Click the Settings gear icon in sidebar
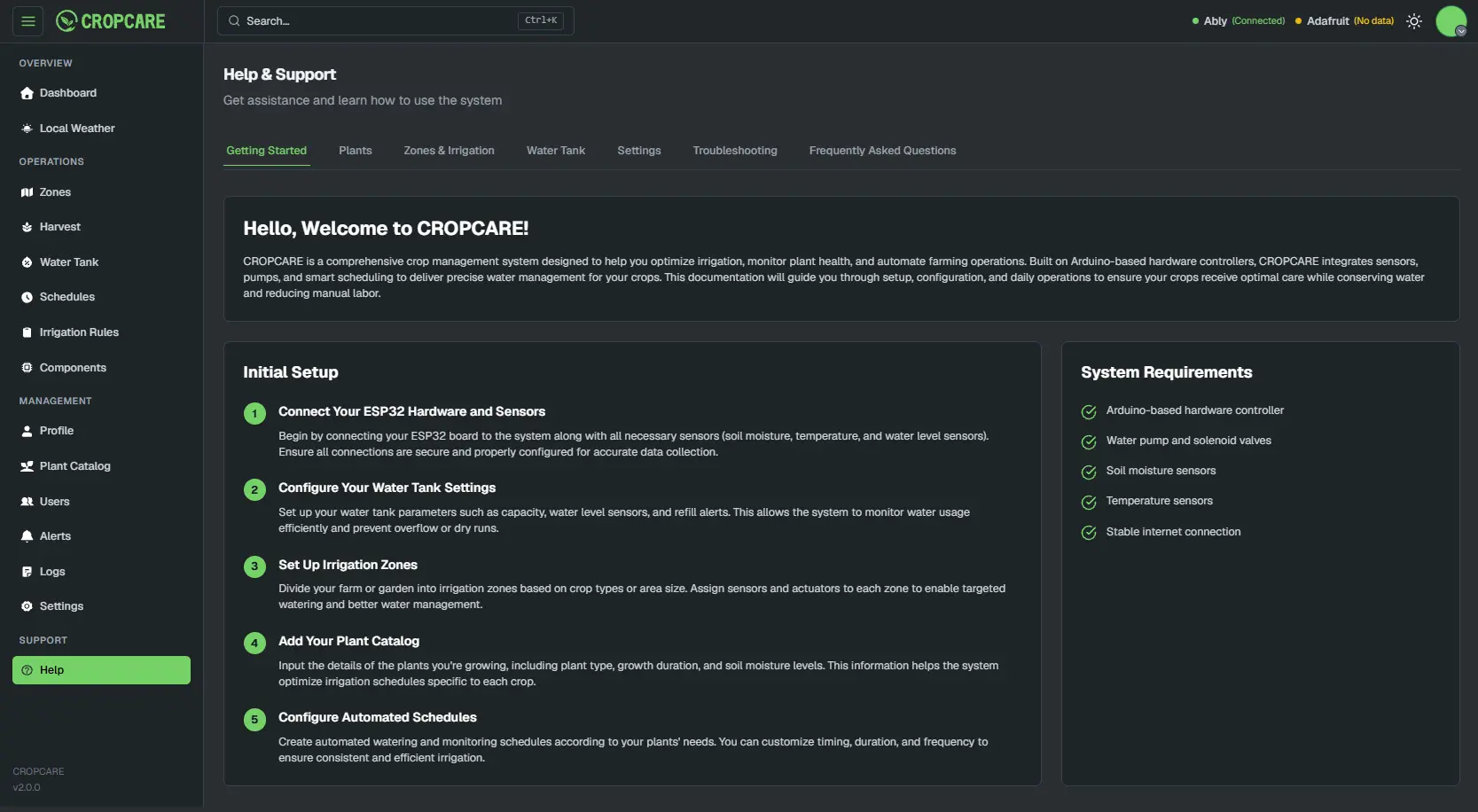The image size is (1478, 812). click(27, 606)
